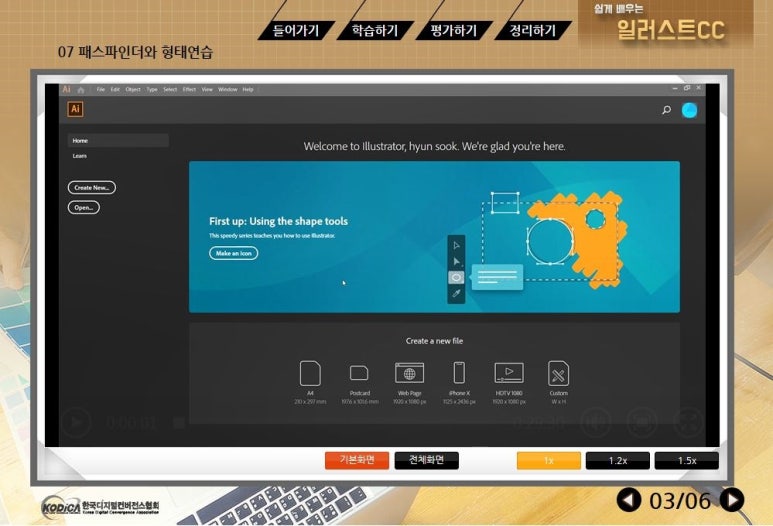Open the 들어가기 section tab
This screenshot has width=773, height=526.
[296, 31]
